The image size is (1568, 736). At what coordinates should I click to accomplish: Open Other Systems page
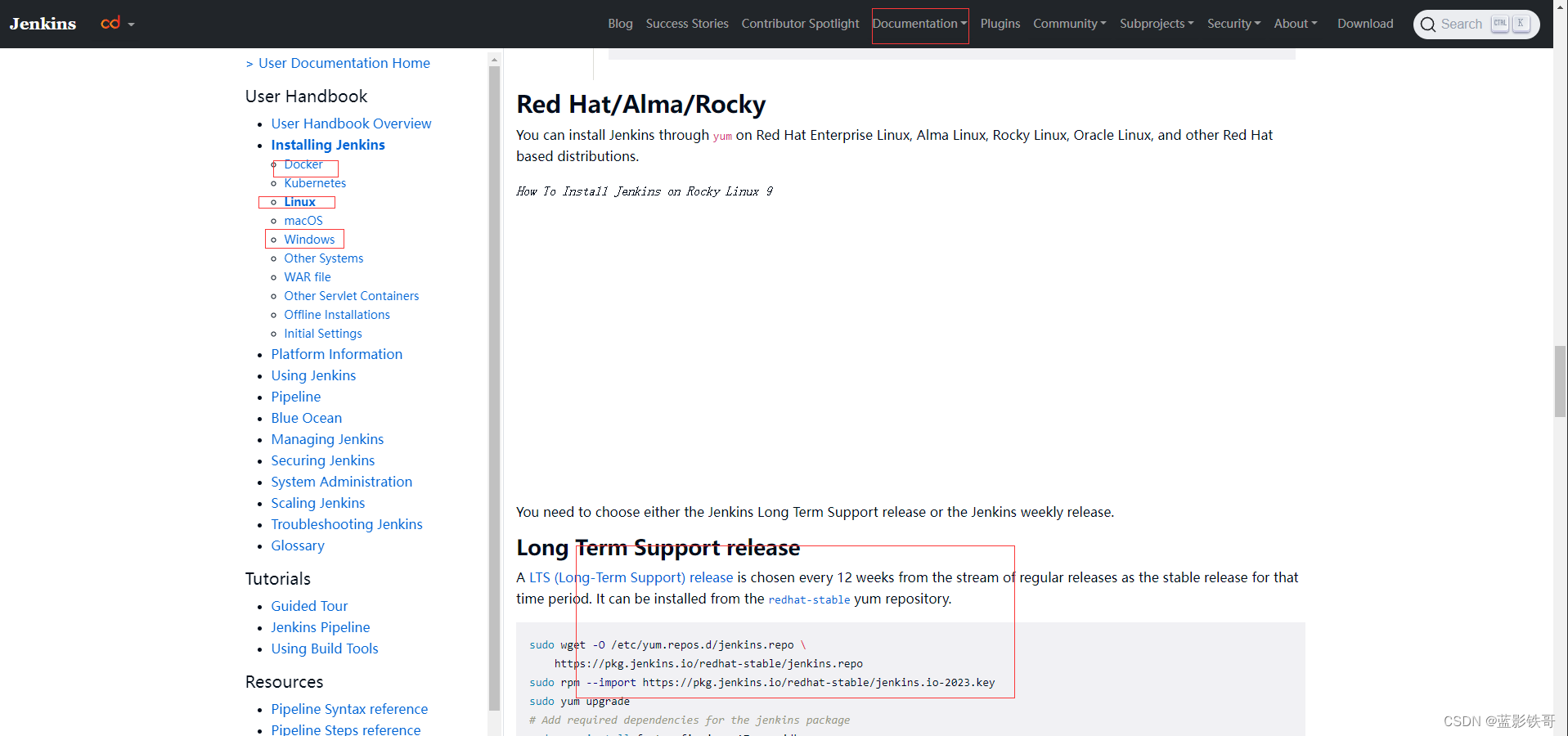point(323,258)
